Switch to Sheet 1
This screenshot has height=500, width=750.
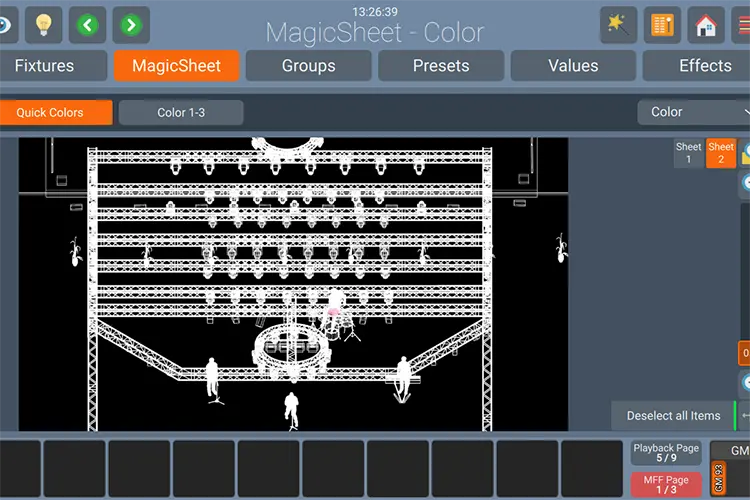[688, 153]
